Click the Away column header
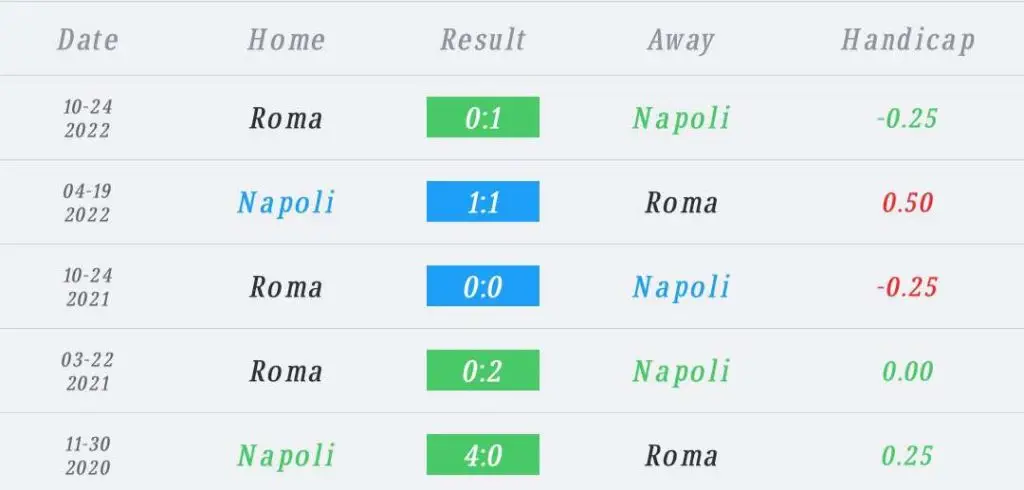Screen dimensions: 1024x490 pyautogui.click(x=680, y=41)
